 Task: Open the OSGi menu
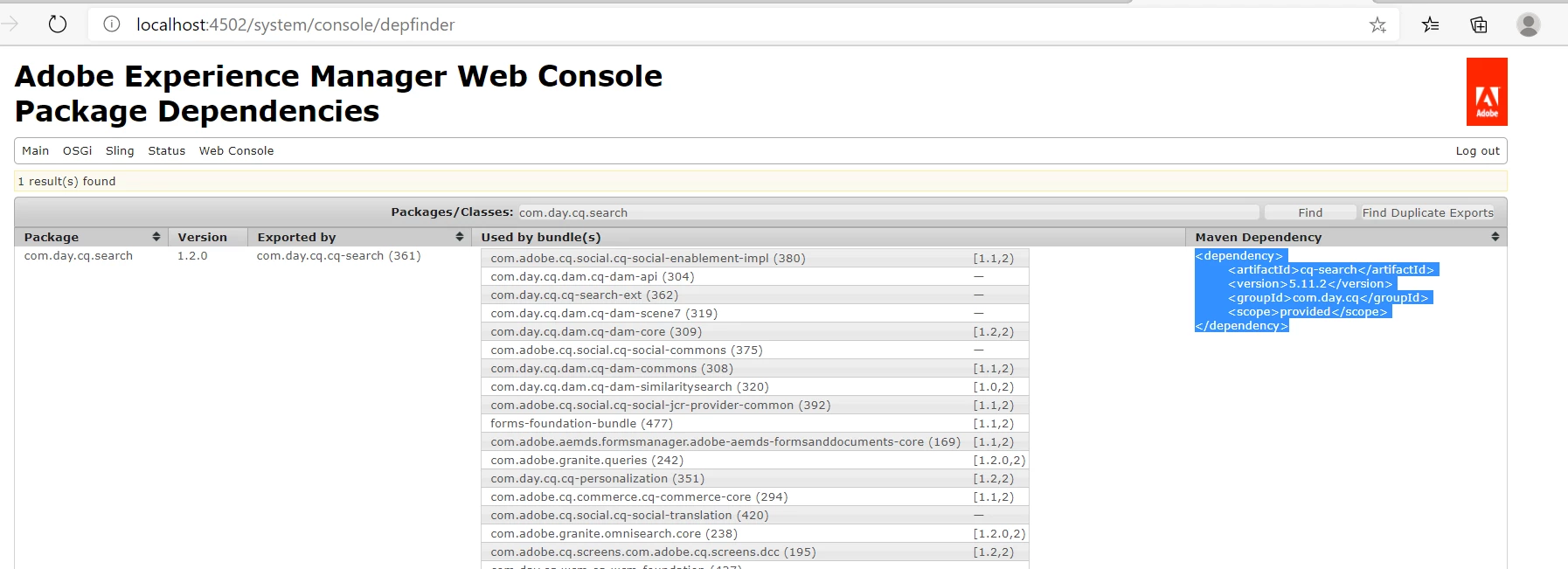coord(78,150)
